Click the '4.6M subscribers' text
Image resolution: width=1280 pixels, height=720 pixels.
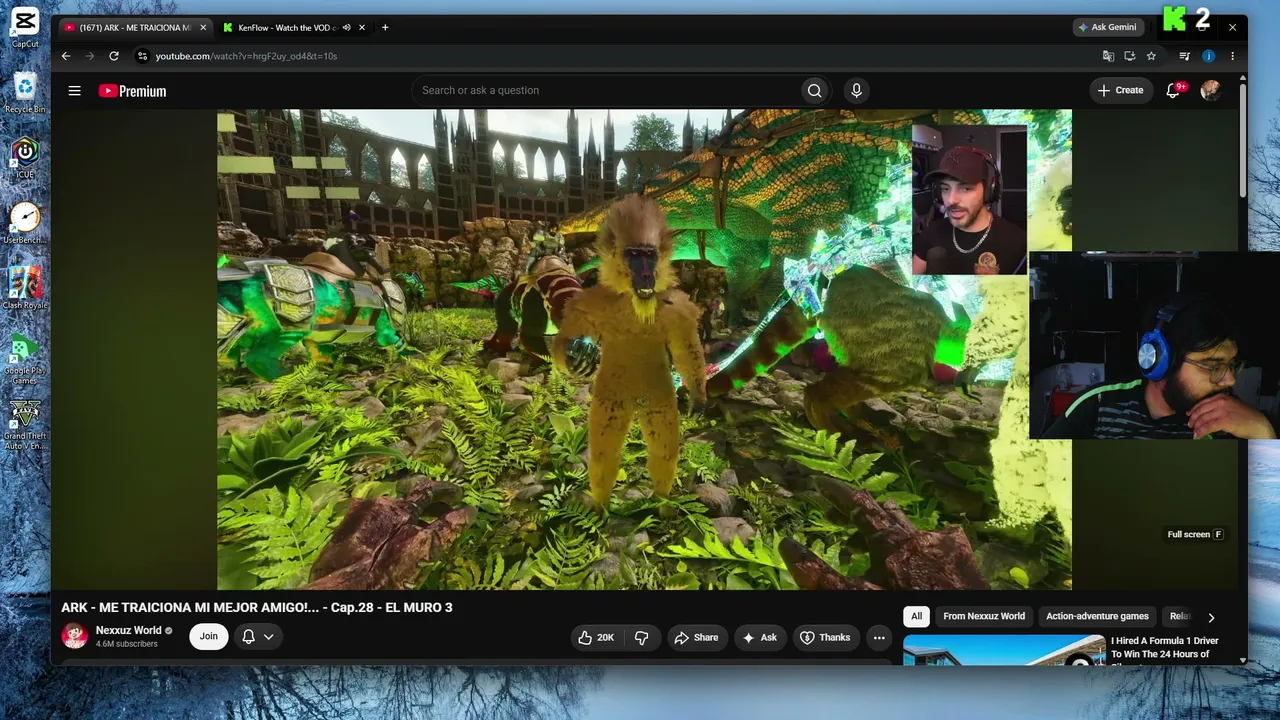pos(127,645)
